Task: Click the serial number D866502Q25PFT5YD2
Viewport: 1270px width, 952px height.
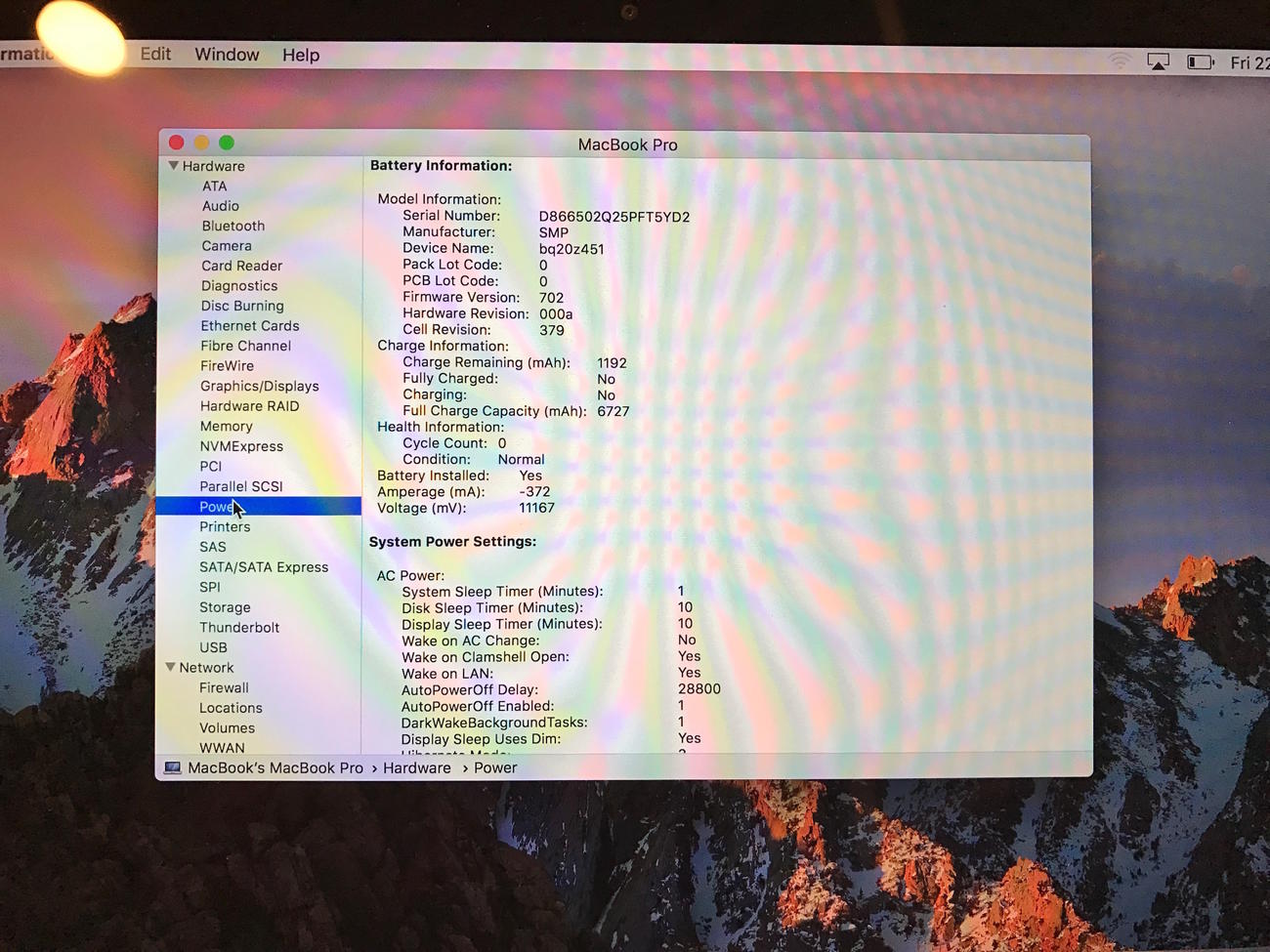Action: point(614,217)
